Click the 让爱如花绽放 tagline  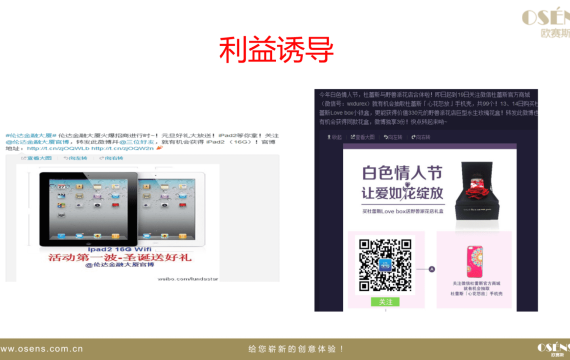[x=402, y=193]
